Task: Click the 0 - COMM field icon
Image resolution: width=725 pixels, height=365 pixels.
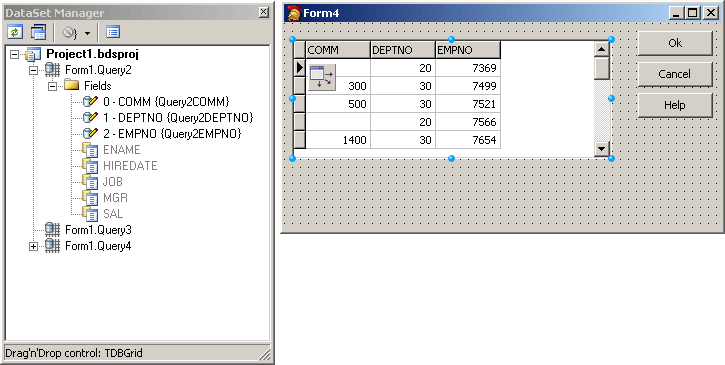Action: [90, 101]
